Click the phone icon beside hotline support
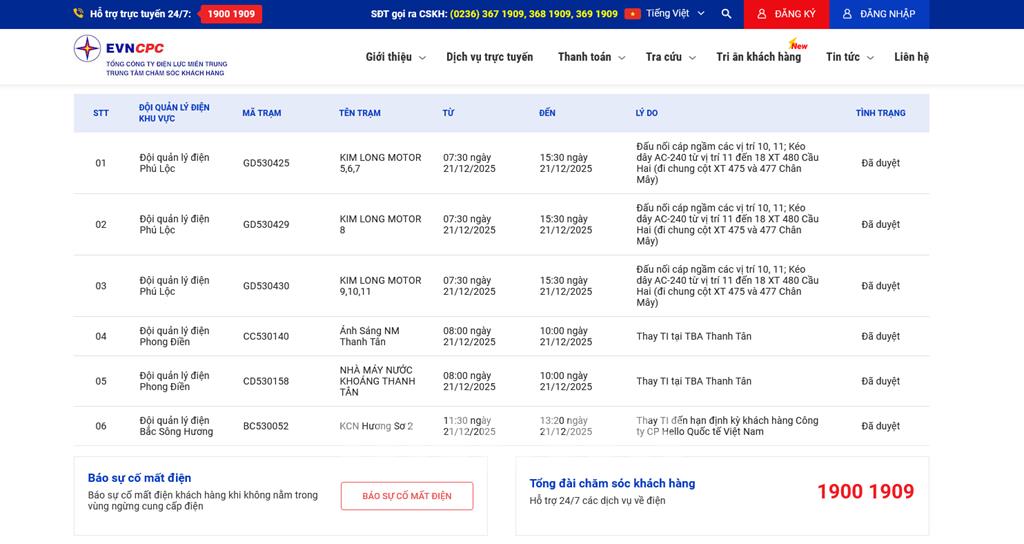The height and width of the screenshot is (544, 1024). coord(78,14)
